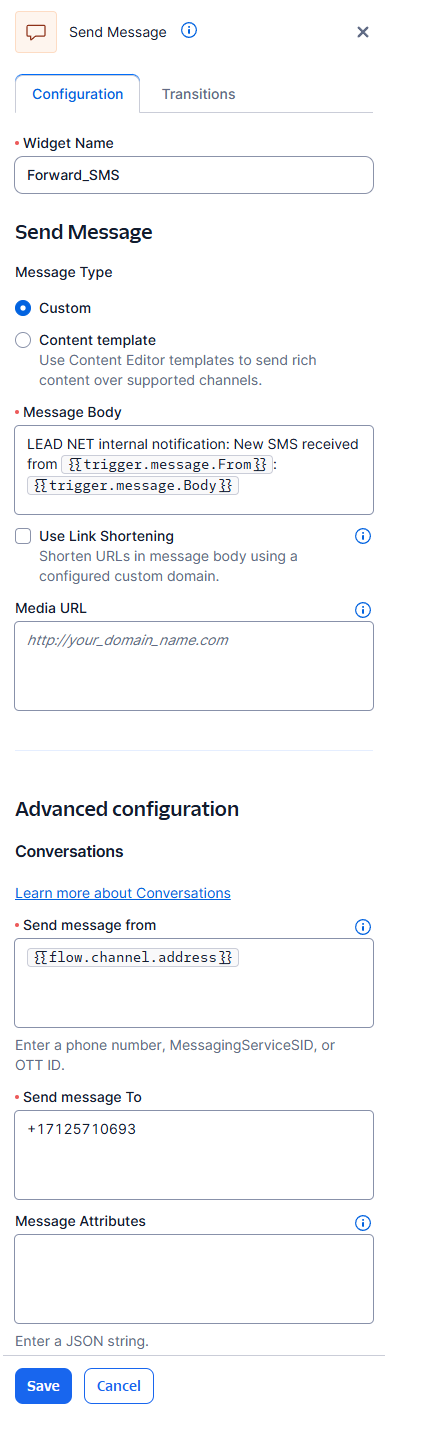Open Learn more about Conversations link
The height and width of the screenshot is (1431, 429).
123,893
